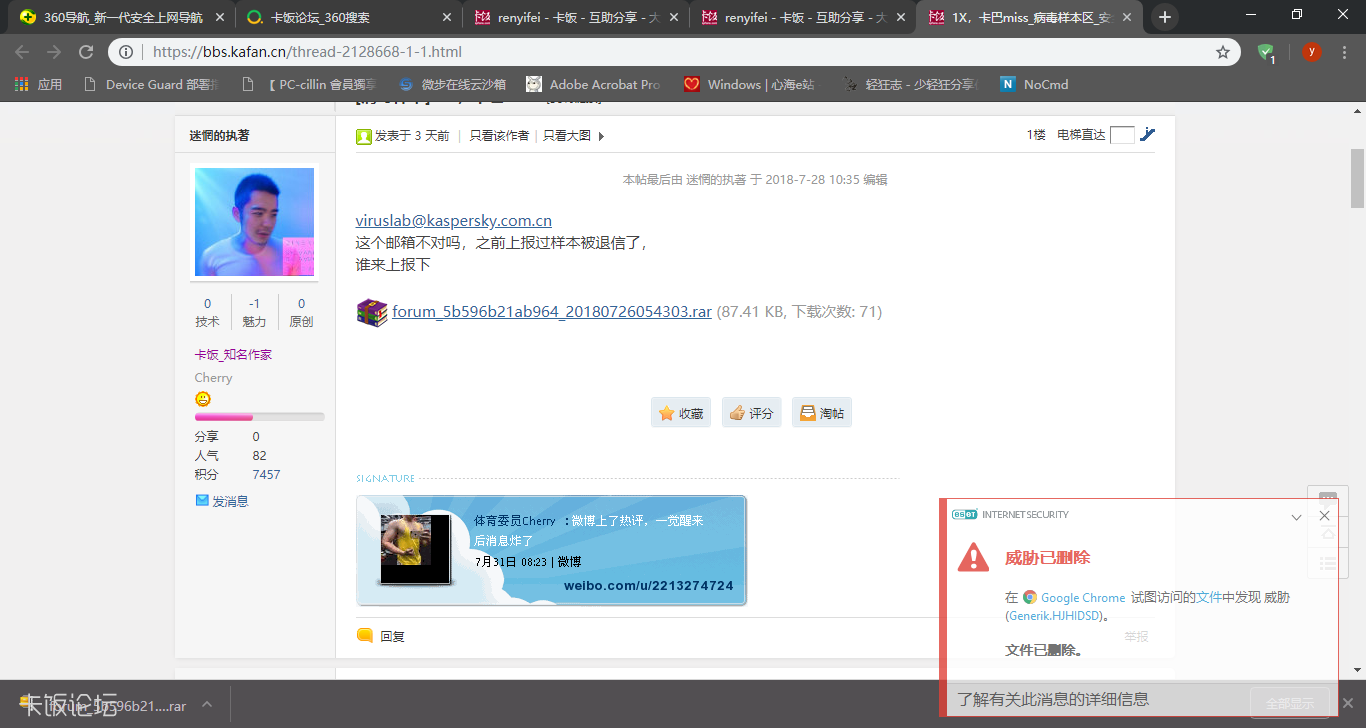Click the new tab plus button
This screenshot has height=728, width=1366.
(x=1164, y=17)
